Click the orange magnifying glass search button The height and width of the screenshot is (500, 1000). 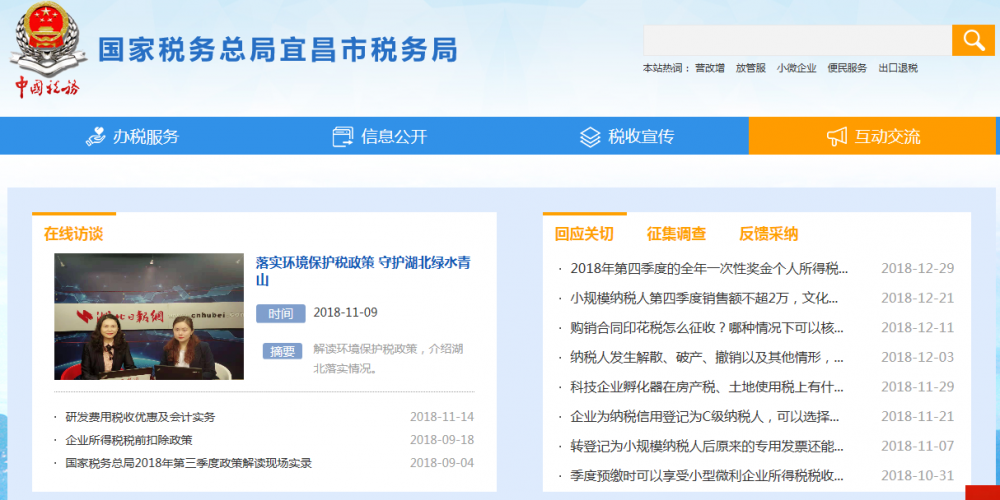click(x=972, y=40)
